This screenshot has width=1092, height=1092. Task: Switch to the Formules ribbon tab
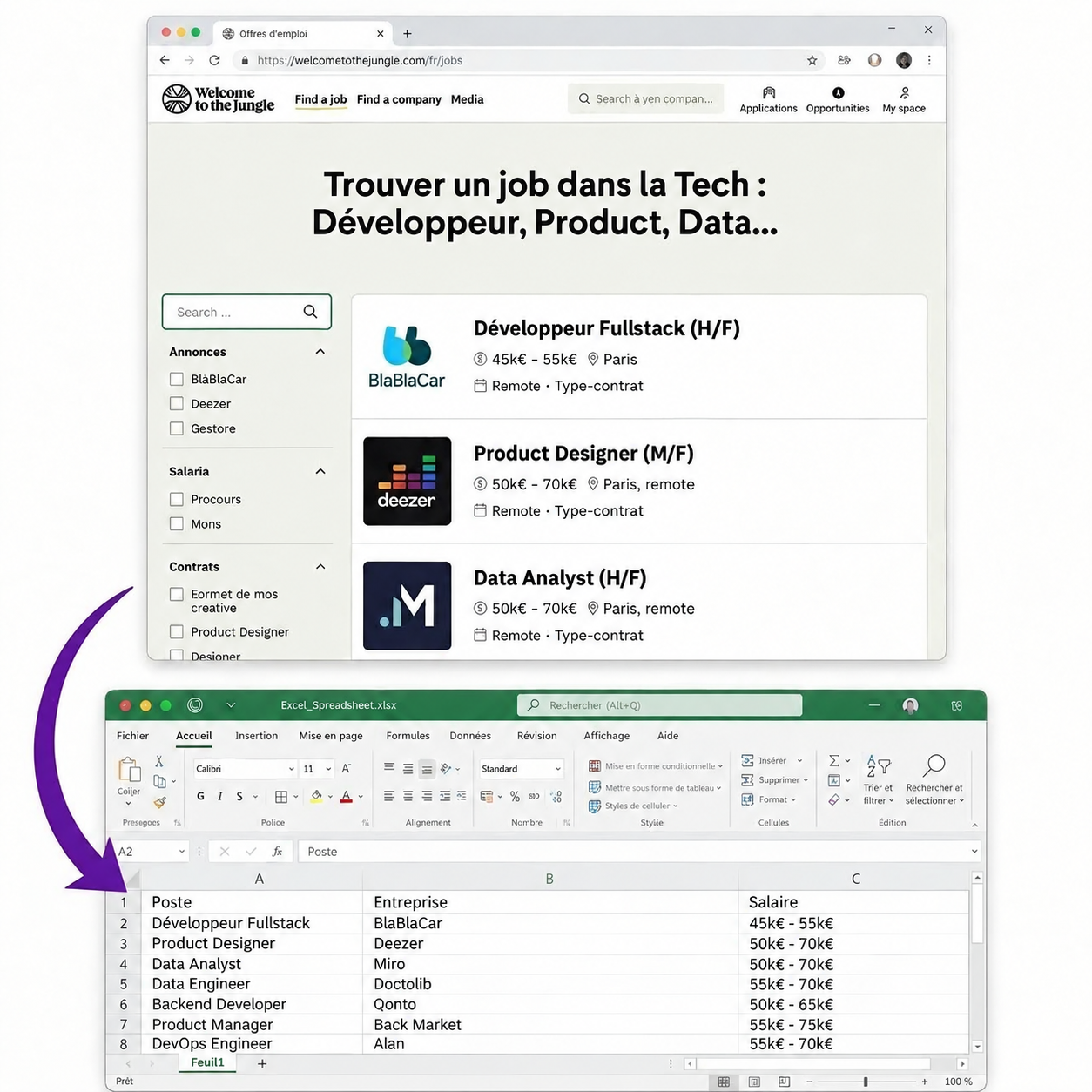point(408,736)
